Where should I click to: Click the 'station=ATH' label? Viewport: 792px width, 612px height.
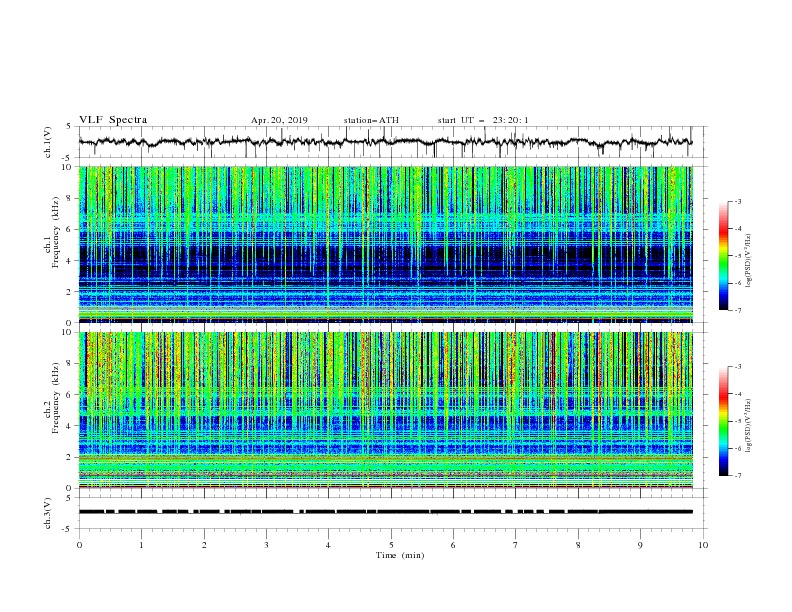tap(371, 120)
